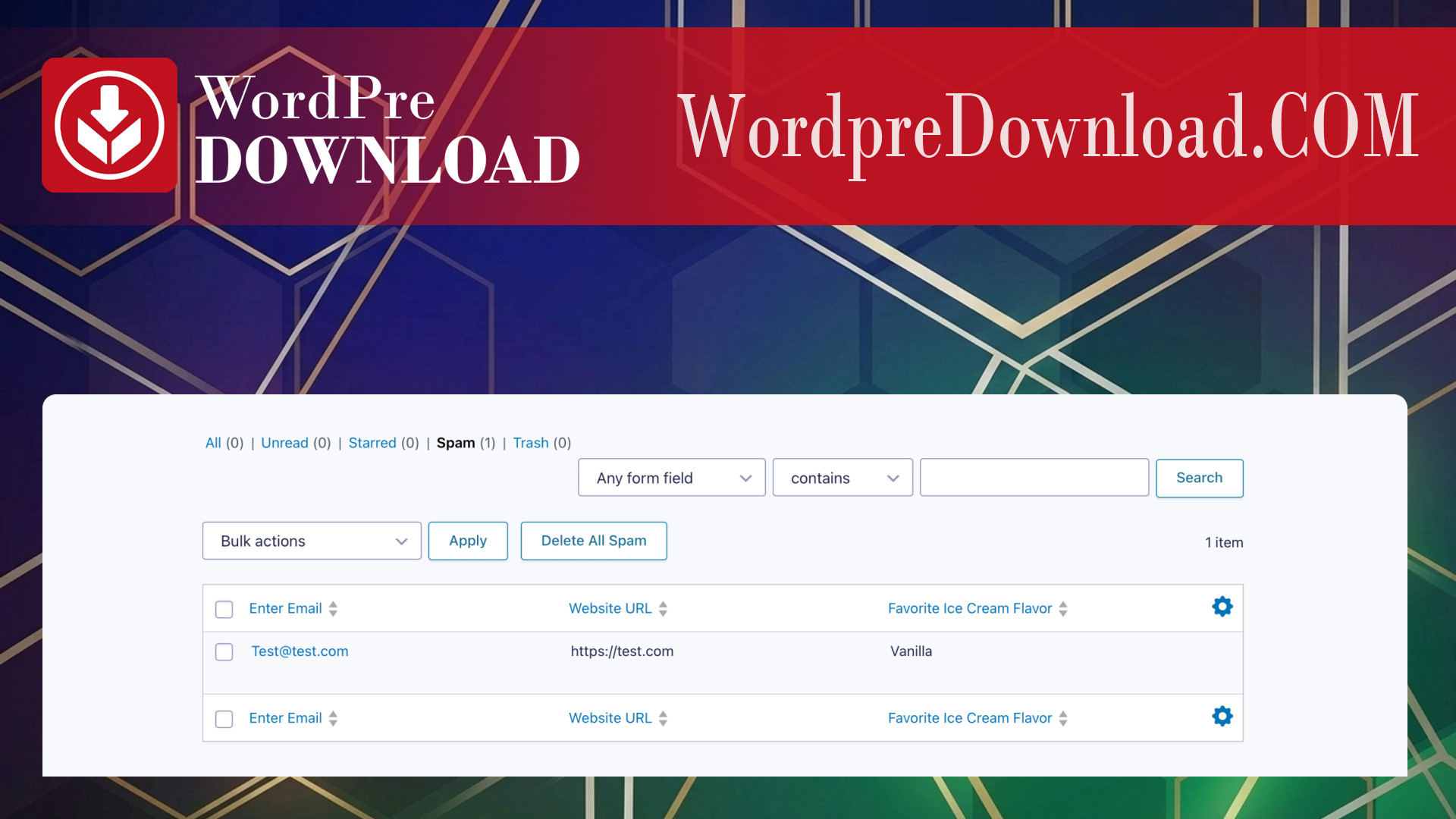Expand the Bulk actions dropdown
This screenshot has height=819, width=1456.
pos(312,541)
